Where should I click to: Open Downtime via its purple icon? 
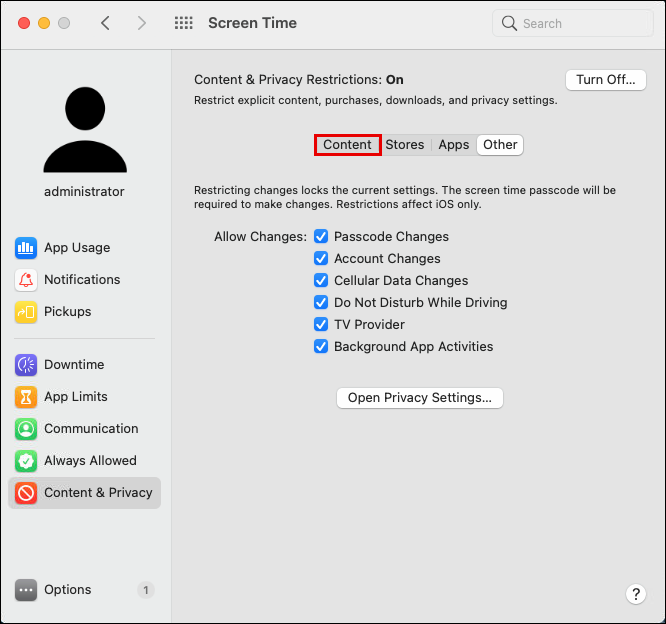coord(26,365)
